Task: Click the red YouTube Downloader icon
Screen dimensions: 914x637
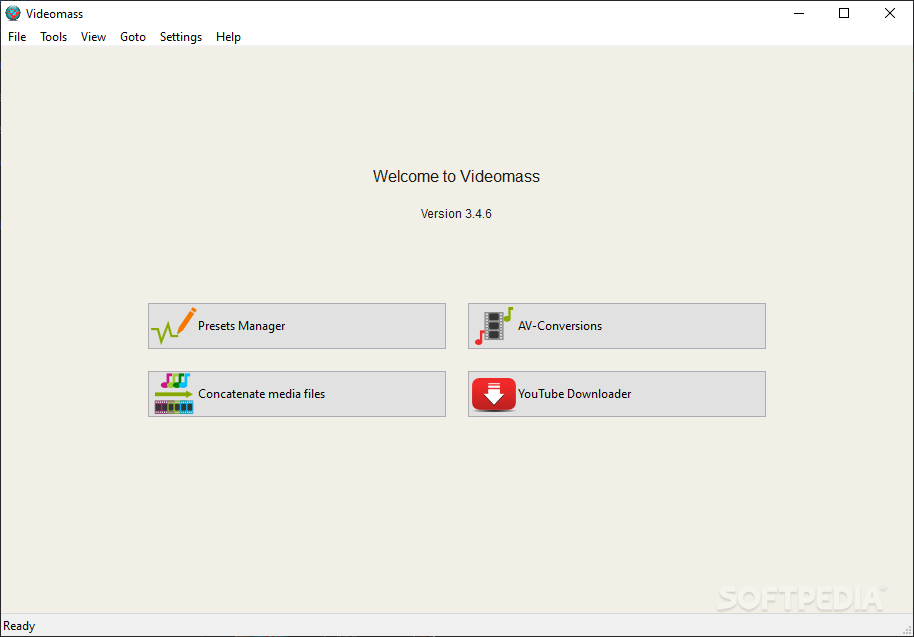Action: tap(494, 394)
